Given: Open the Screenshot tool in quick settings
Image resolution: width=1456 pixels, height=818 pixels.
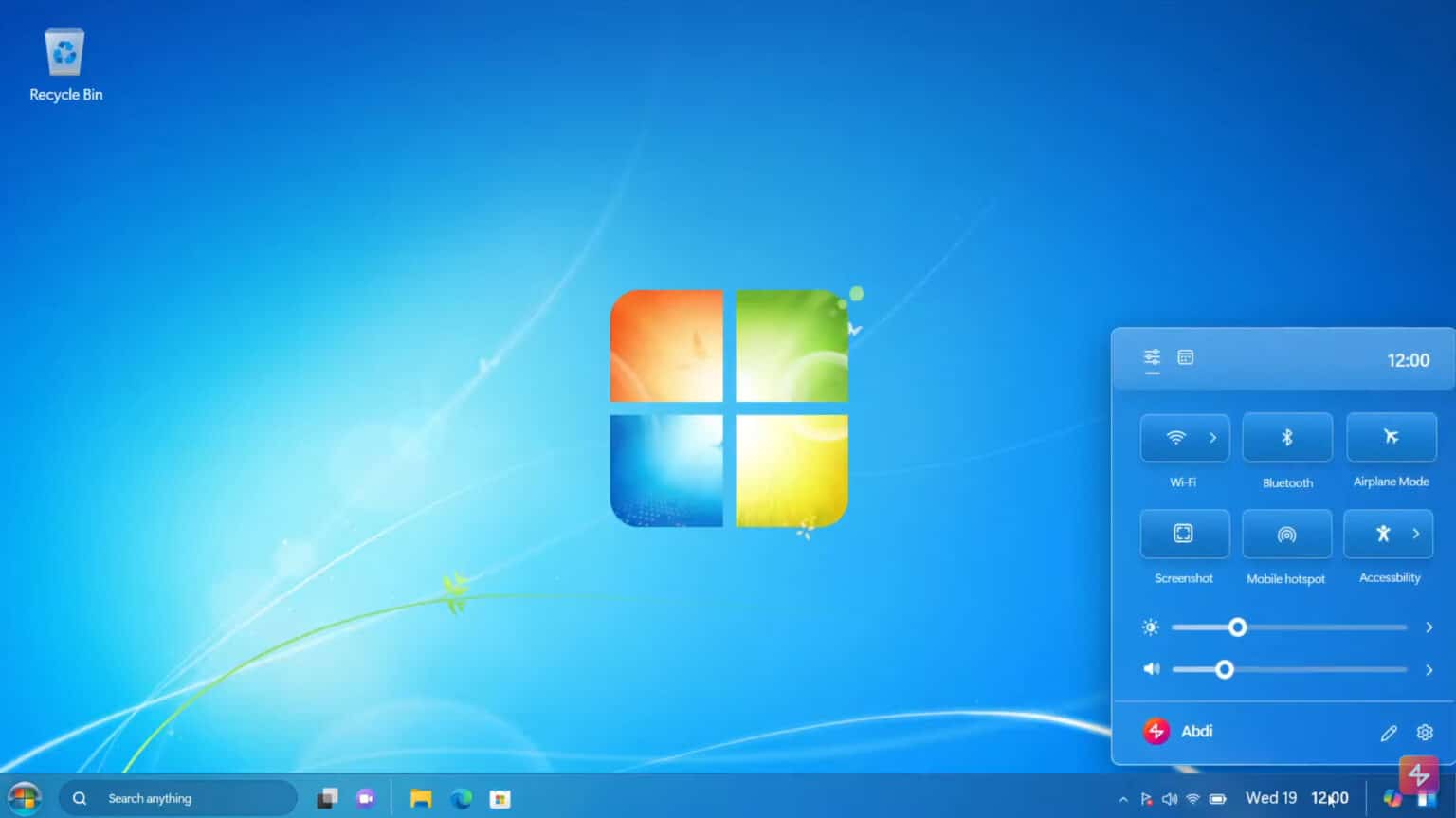Looking at the screenshot, I should coord(1184,534).
